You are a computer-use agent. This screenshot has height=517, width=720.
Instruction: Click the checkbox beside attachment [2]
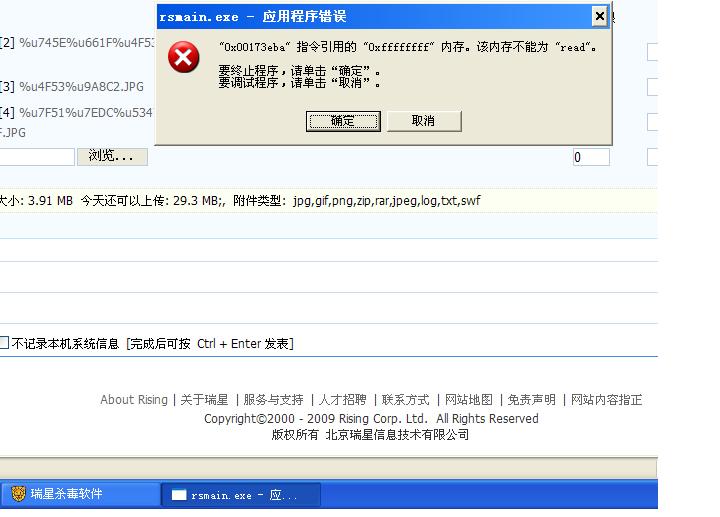click(652, 52)
